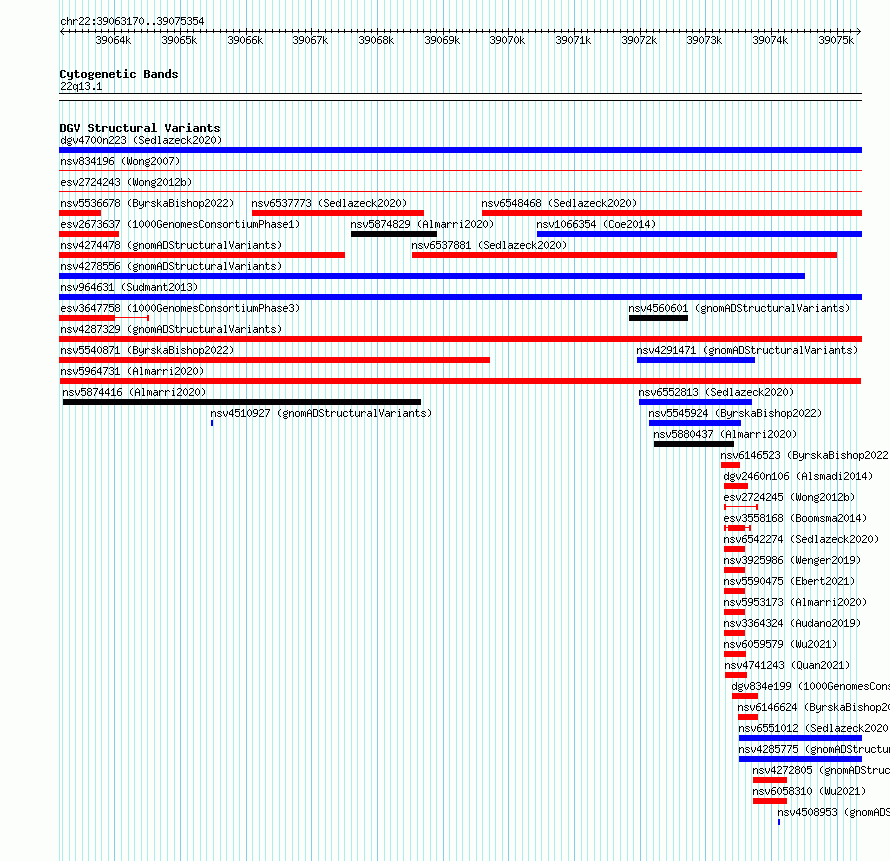Click the dgv834e199 variant label
This screenshot has width=890, height=861.
[x=811, y=686]
